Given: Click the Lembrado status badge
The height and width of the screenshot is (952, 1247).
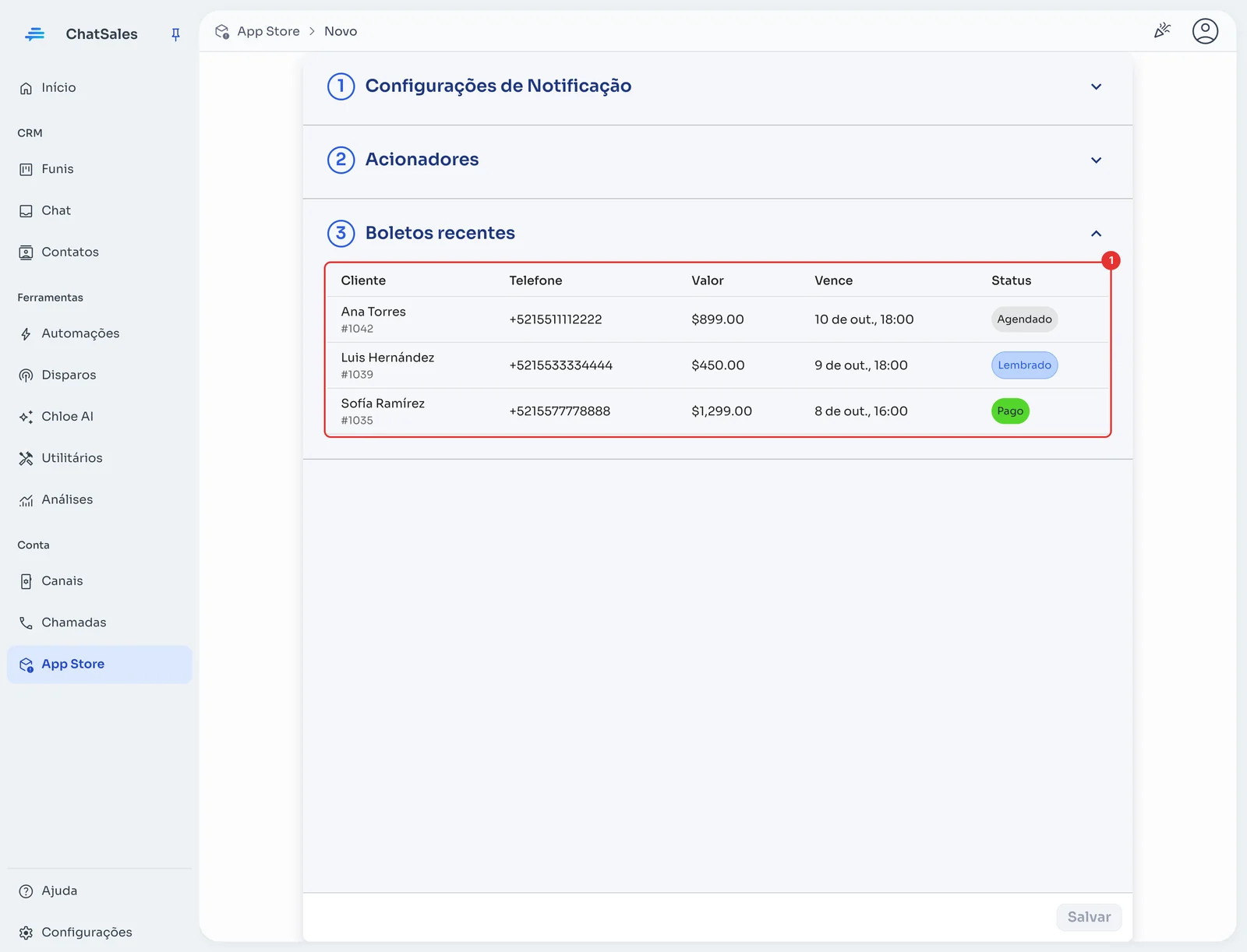Looking at the screenshot, I should tap(1024, 365).
